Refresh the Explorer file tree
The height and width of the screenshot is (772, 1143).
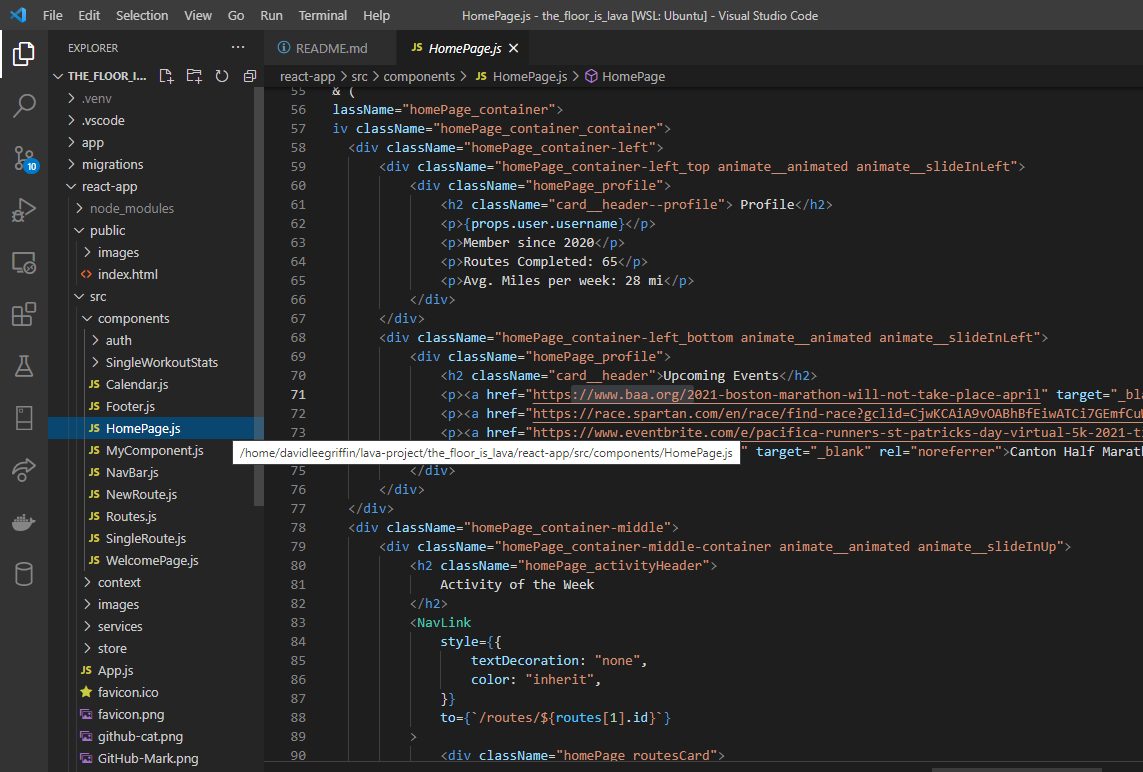click(222, 76)
